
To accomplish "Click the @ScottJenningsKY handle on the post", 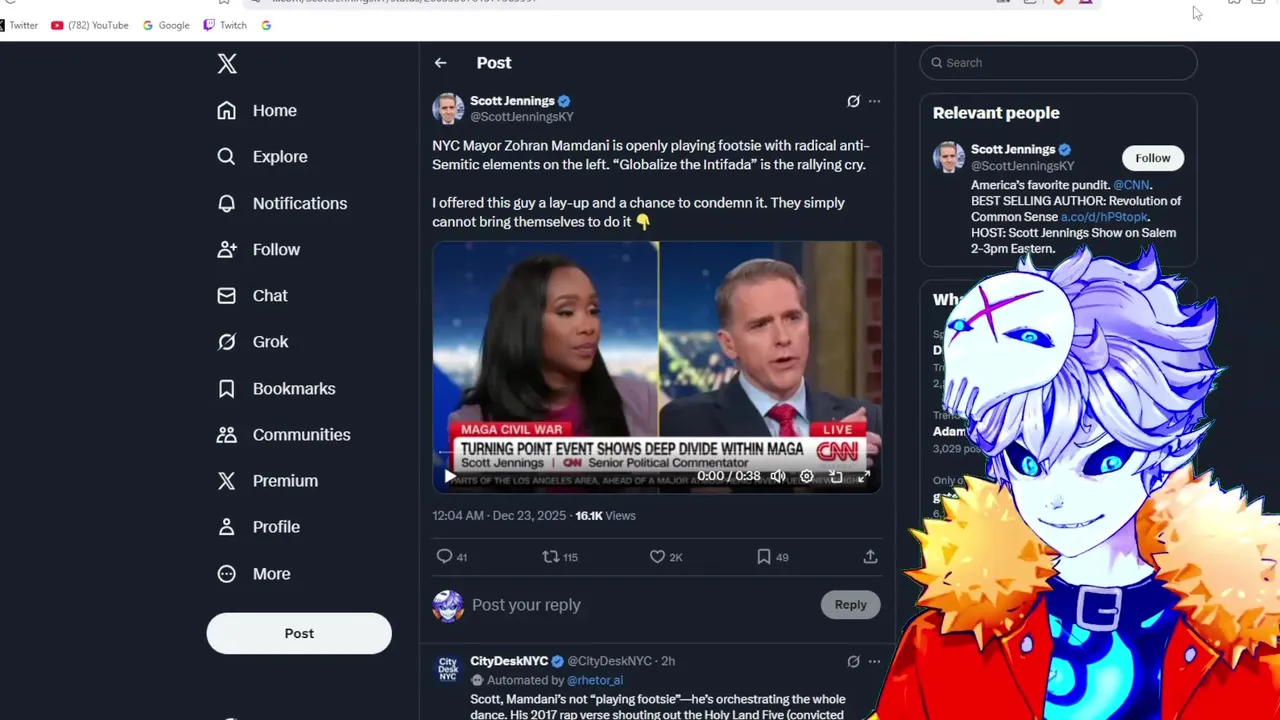I will tap(521, 117).
